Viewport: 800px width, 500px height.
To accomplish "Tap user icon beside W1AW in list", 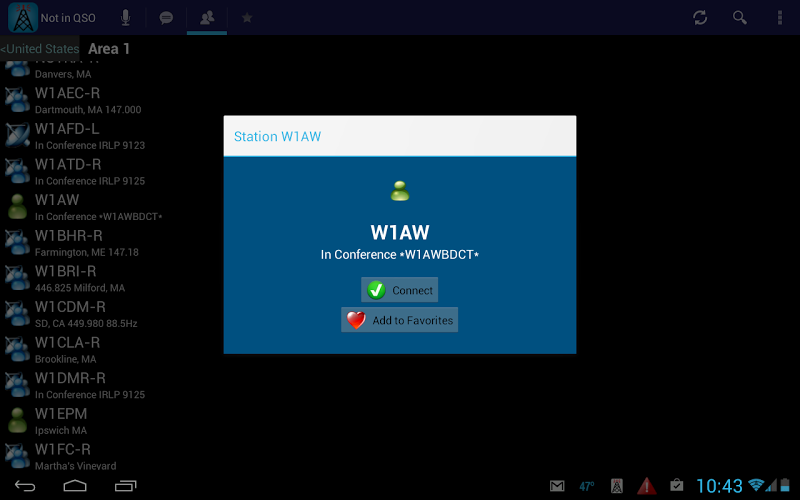I will click(17, 207).
